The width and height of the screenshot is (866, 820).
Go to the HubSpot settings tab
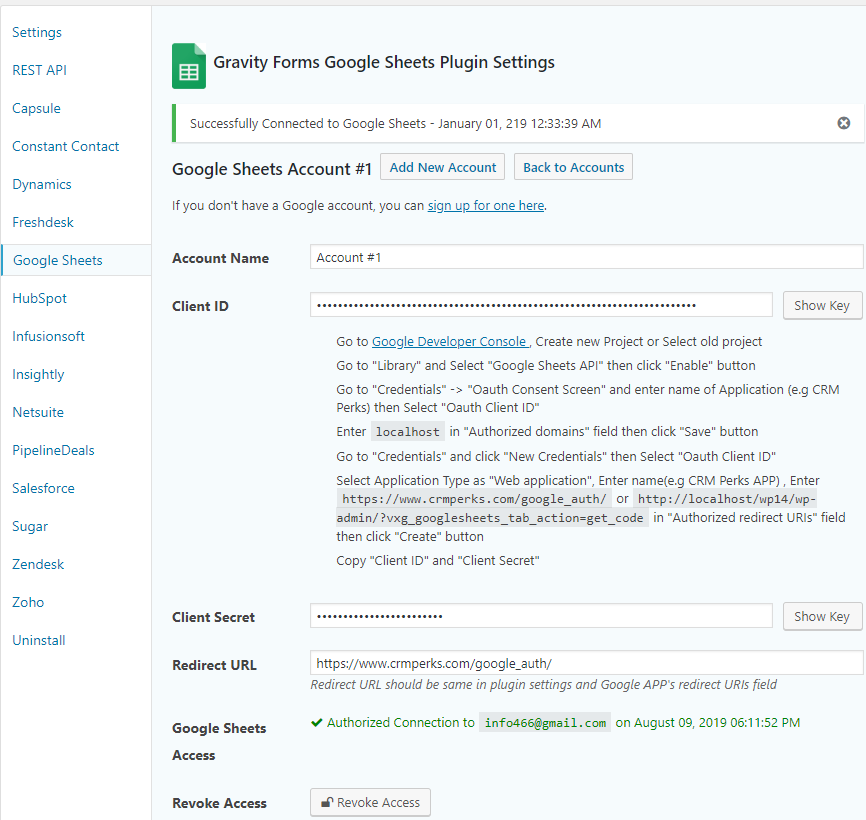click(x=40, y=298)
